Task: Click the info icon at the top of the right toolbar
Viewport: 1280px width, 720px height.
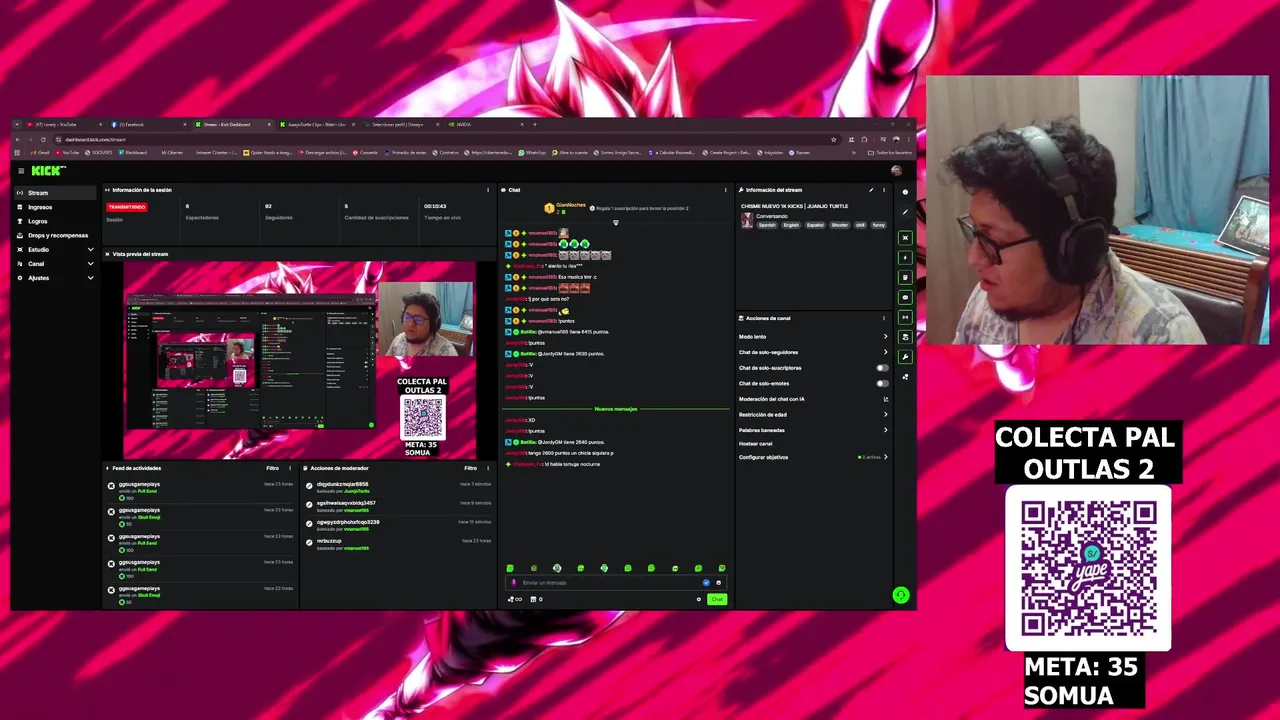Action: (x=905, y=192)
